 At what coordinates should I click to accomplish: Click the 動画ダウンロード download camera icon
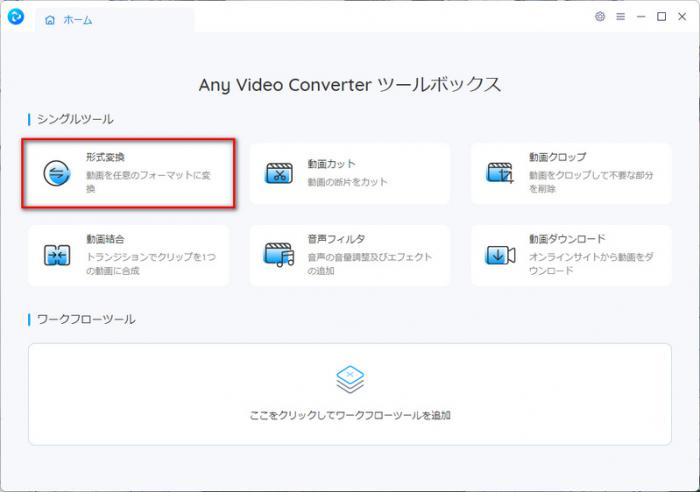point(500,255)
